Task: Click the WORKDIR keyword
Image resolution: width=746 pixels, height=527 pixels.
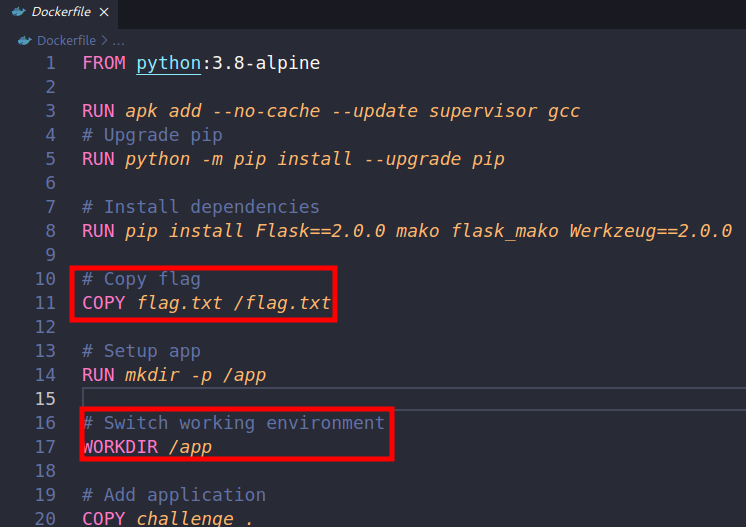Action: [x=120, y=447]
